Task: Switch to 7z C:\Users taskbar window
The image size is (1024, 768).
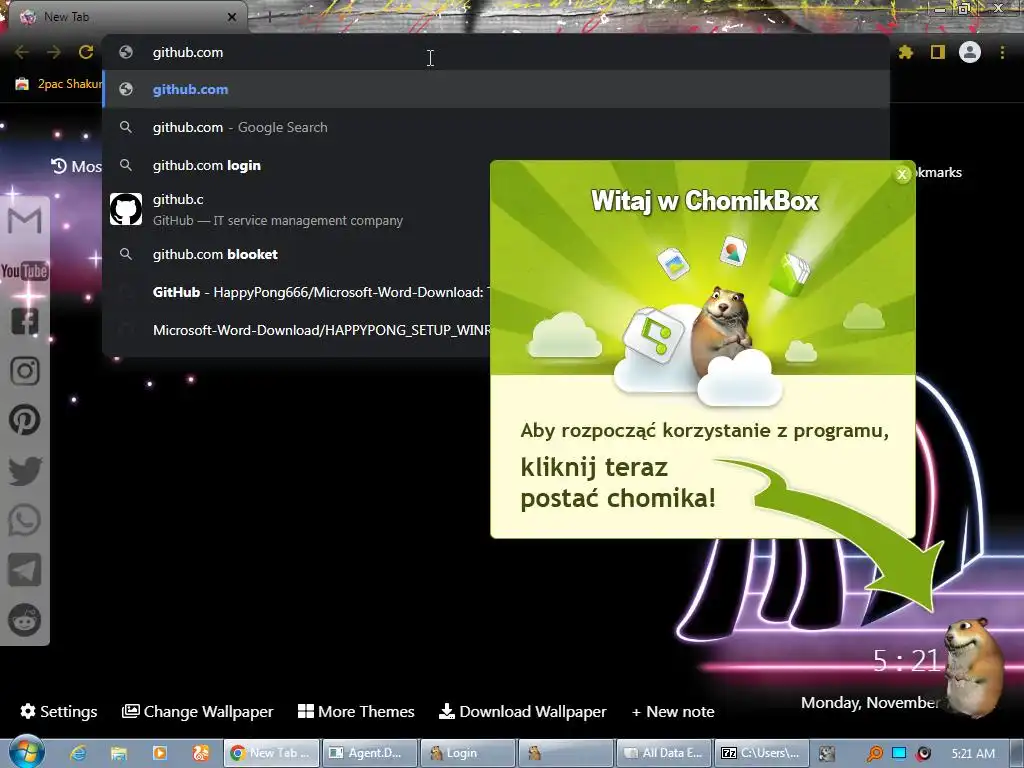Action: [762, 753]
